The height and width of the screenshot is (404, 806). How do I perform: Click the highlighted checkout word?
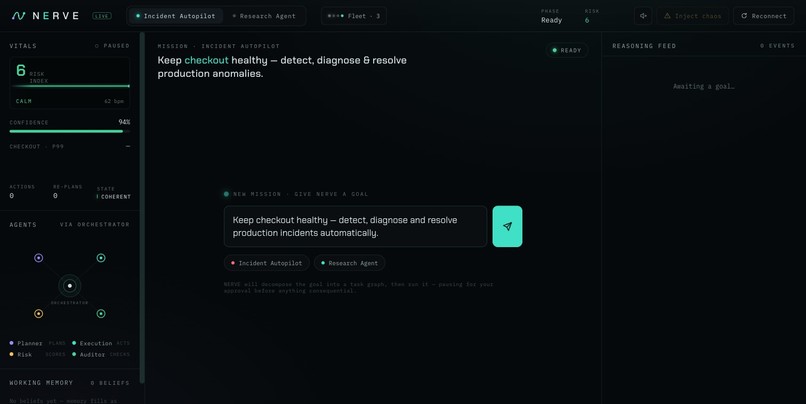click(206, 60)
